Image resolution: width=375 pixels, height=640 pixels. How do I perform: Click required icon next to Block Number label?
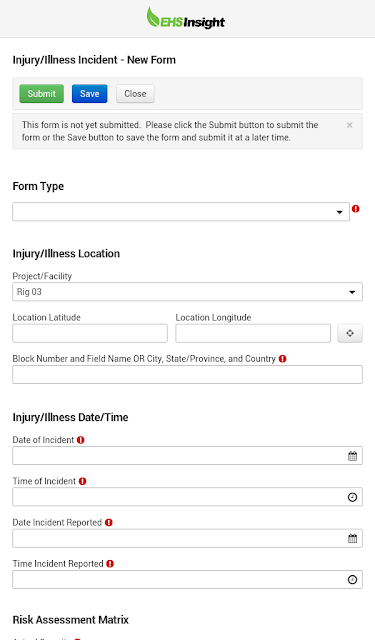click(282, 359)
